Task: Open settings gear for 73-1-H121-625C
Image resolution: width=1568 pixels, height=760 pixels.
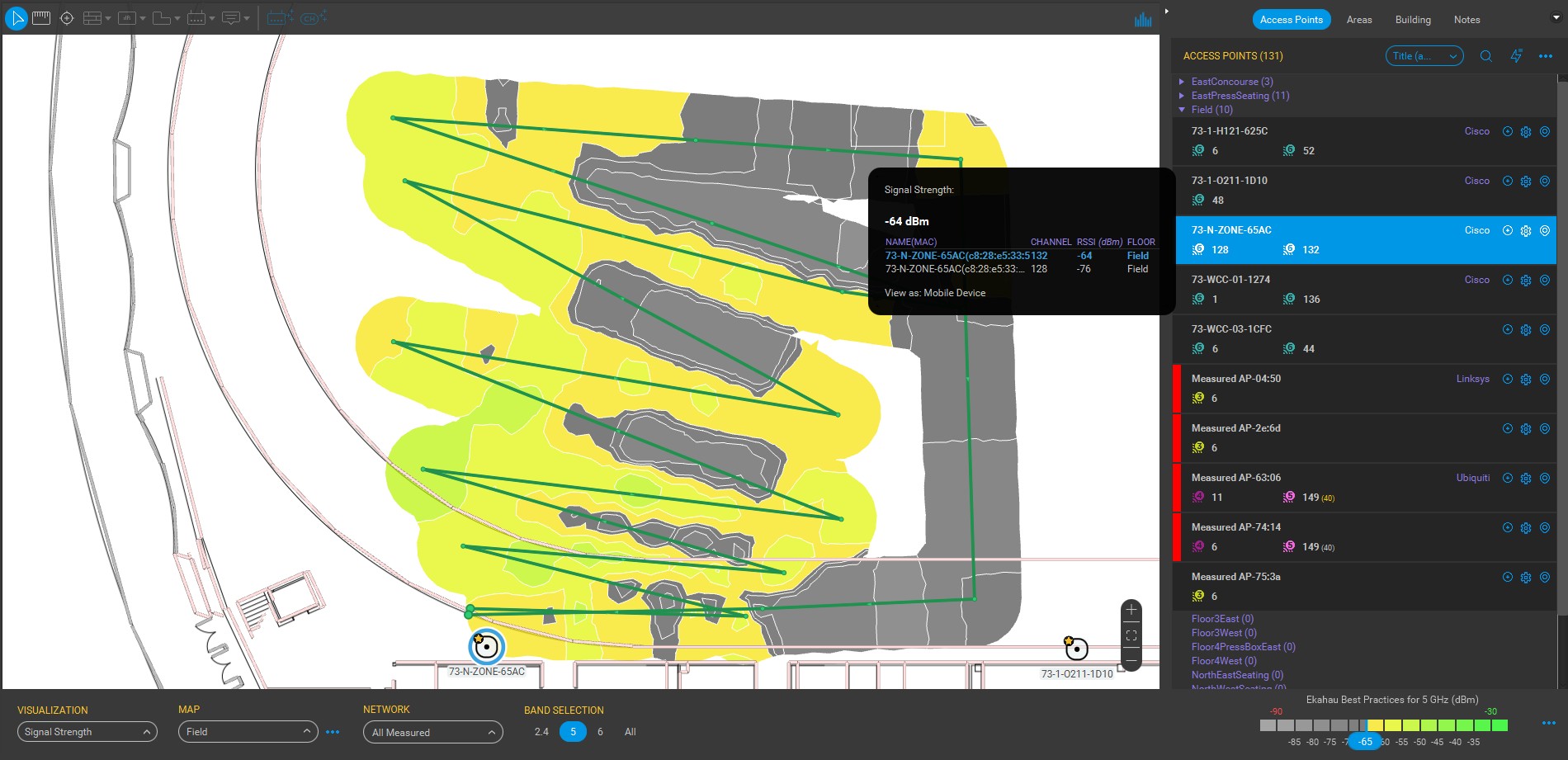Action: (x=1526, y=132)
